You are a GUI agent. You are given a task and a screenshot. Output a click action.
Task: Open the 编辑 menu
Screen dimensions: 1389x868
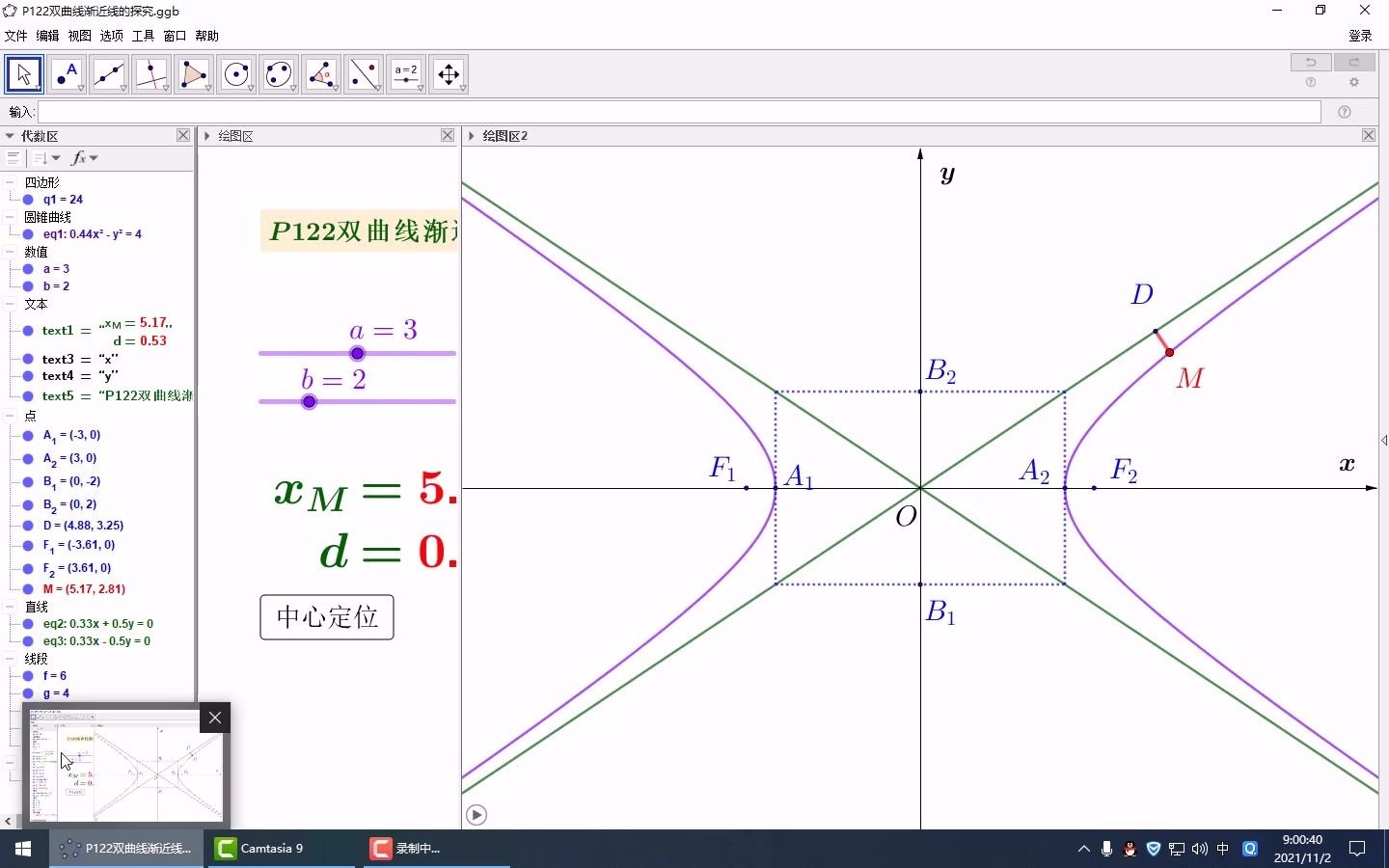point(48,36)
